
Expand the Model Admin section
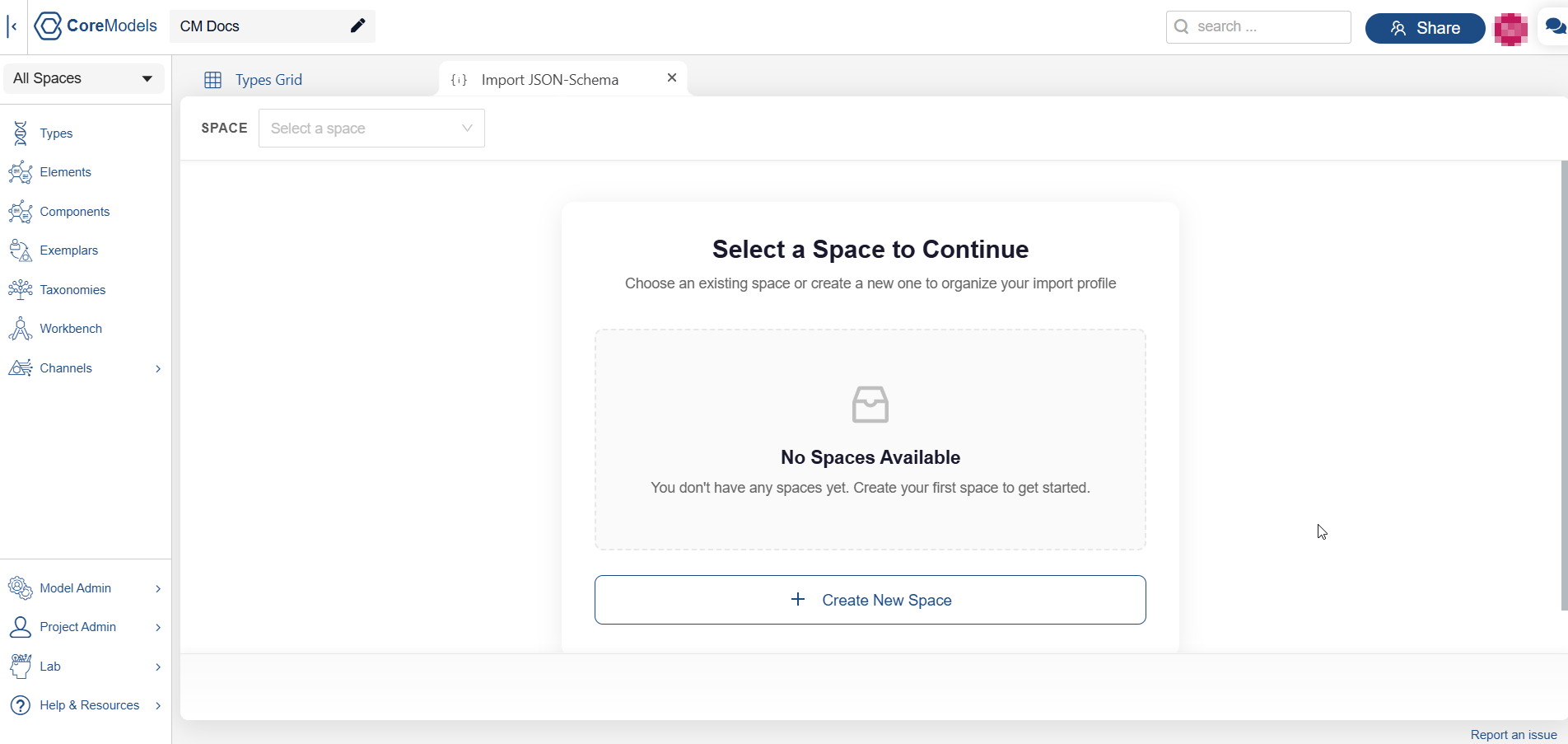[x=157, y=588]
